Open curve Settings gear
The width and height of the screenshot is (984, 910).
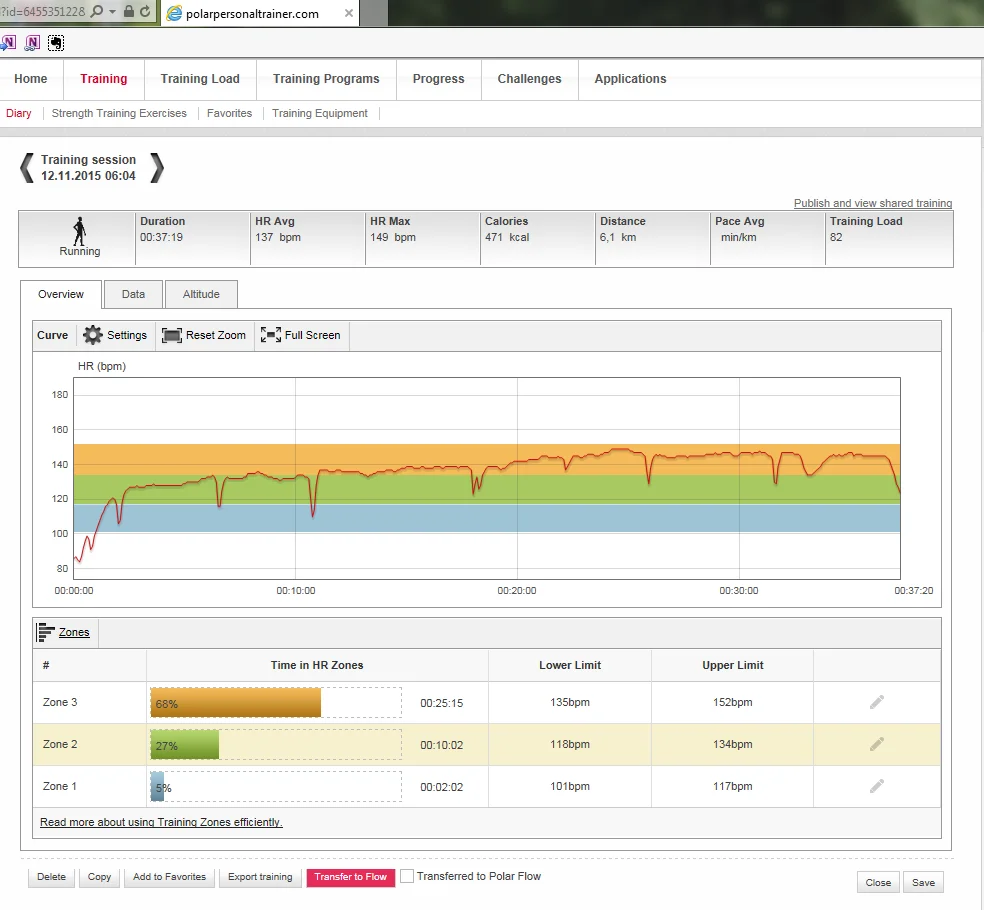coord(93,335)
